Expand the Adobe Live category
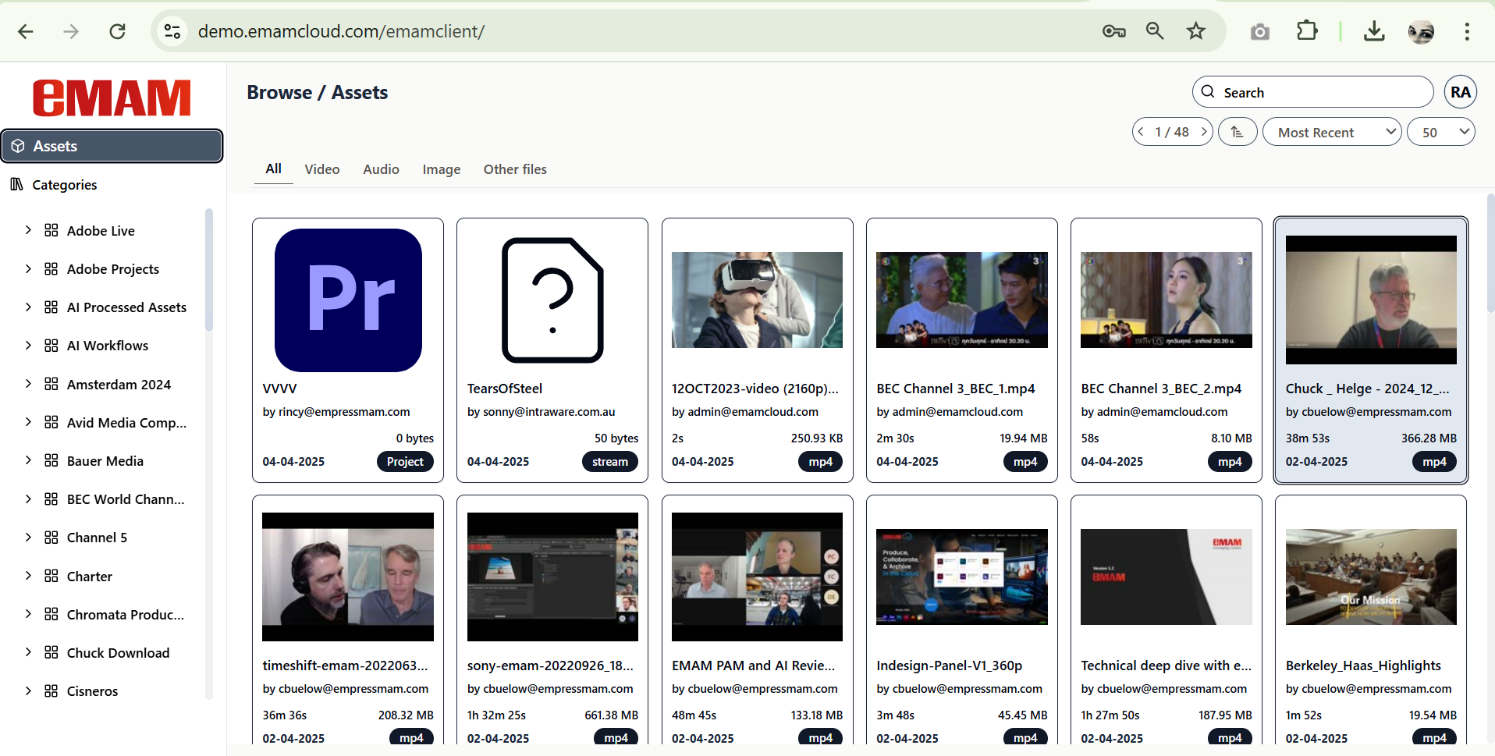 point(28,231)
